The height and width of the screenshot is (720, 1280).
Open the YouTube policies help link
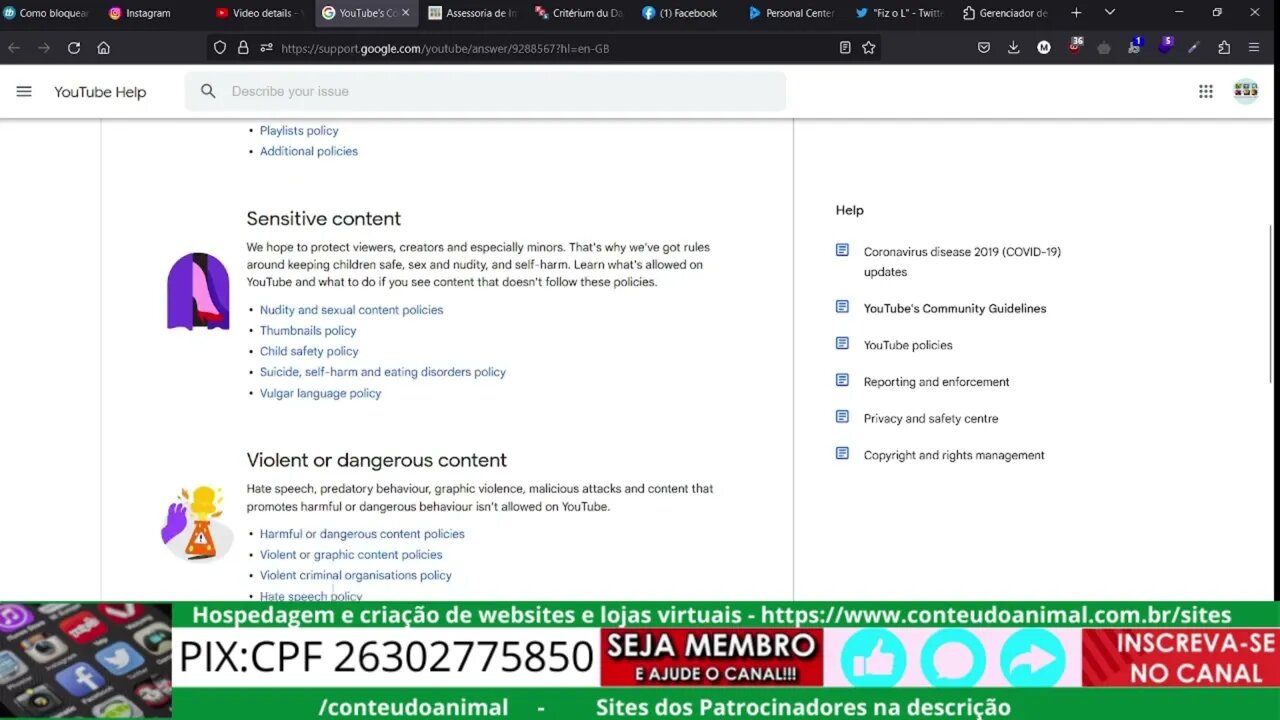coord(908,345)
